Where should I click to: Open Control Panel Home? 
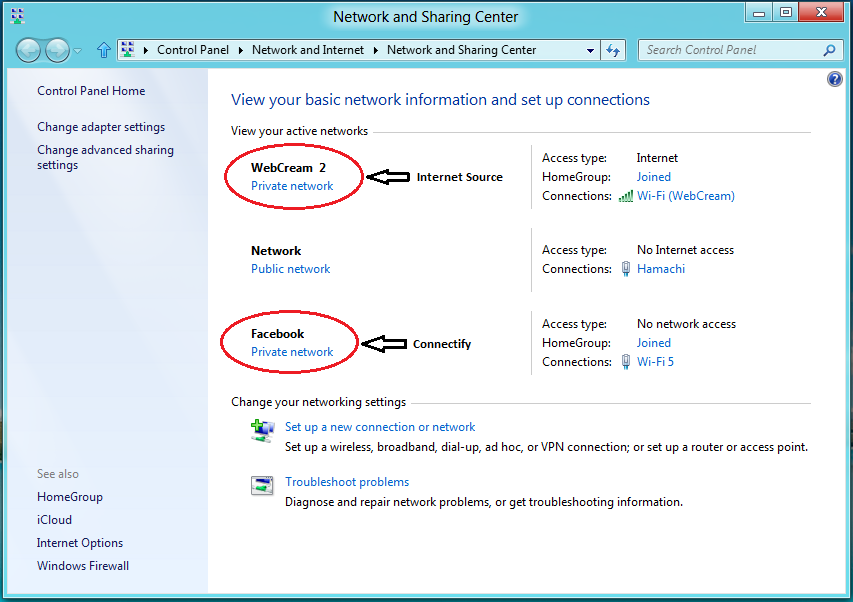91,91
